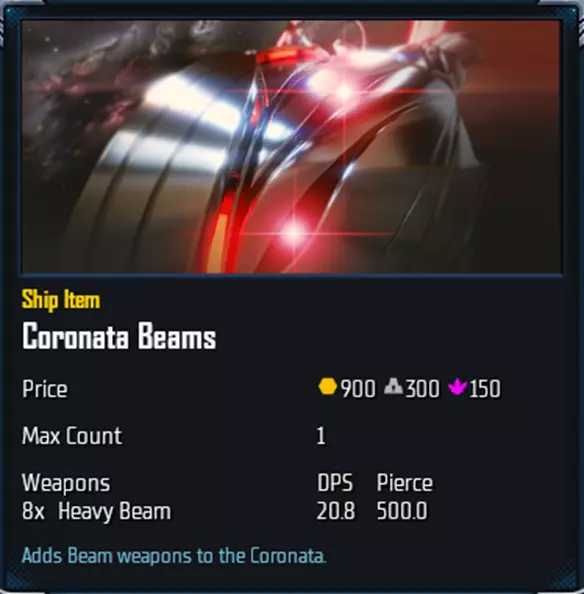584x594 pixels.
Task: Click the Weapons heading
Action: click(66, 483)
